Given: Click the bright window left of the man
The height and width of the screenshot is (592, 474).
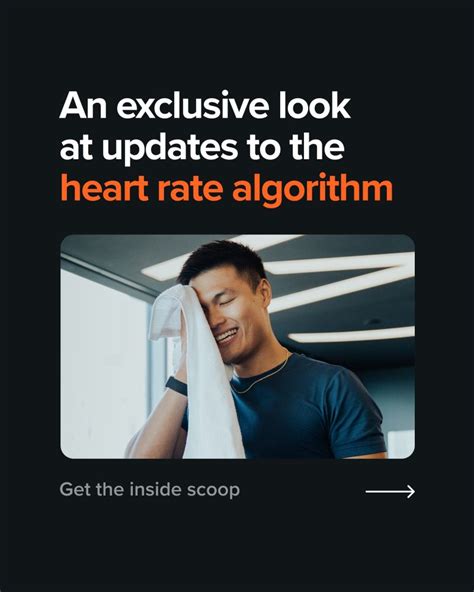Looking at the screenshot, I should click(104, 362).
